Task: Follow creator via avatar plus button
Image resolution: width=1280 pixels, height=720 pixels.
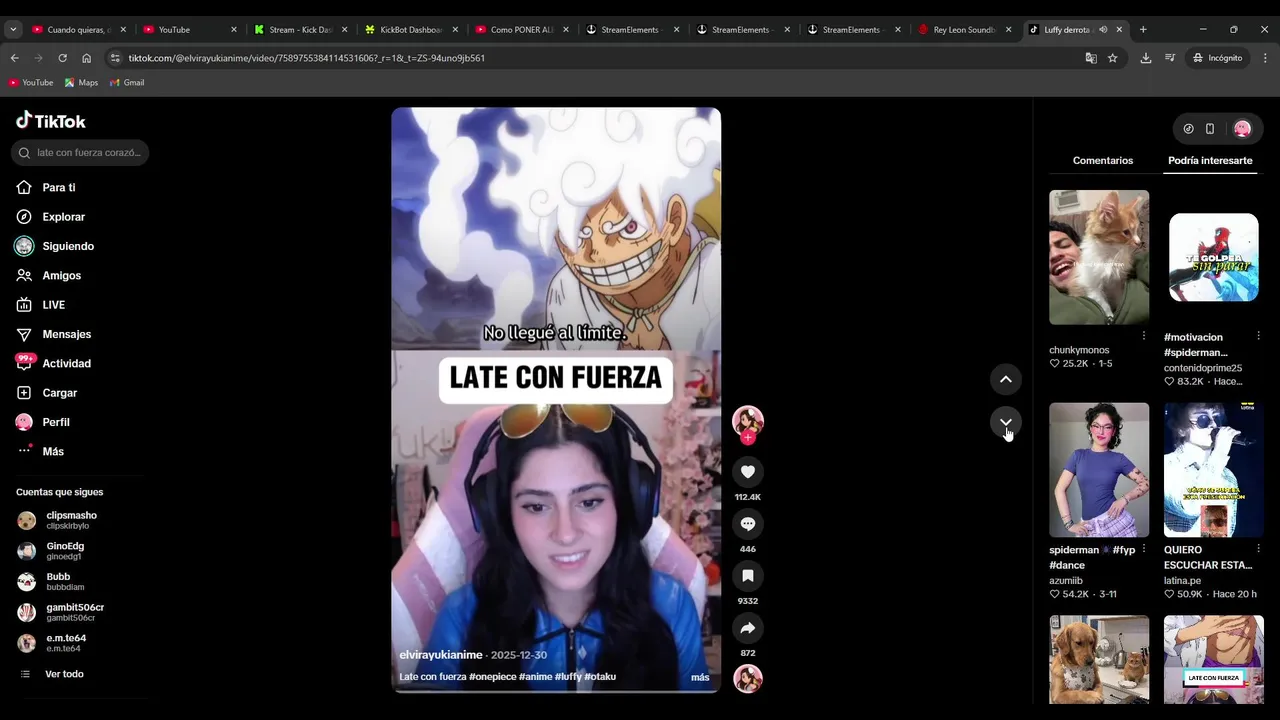Action: [x=748, y=438]
